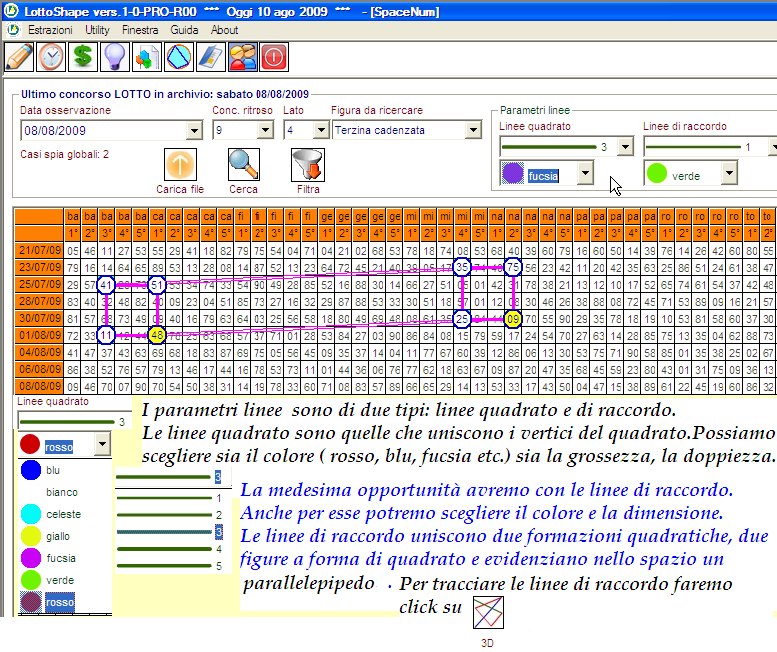The height and width of the screenshot is (652, 777).
Task: Click the Carica file label
Action: click(x=180, y=189)
